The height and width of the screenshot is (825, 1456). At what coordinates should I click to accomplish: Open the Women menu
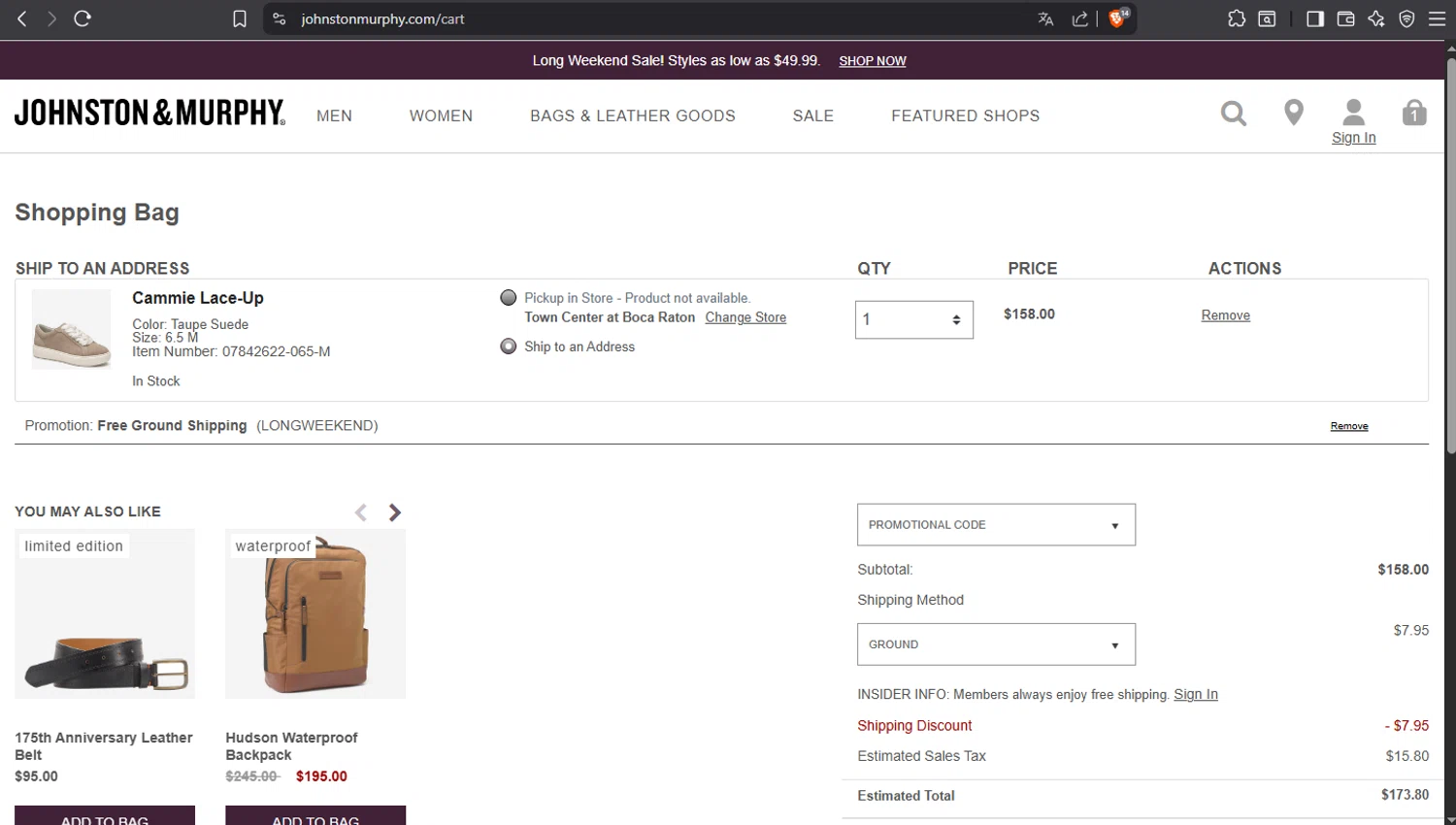click(x=441, y=115)
